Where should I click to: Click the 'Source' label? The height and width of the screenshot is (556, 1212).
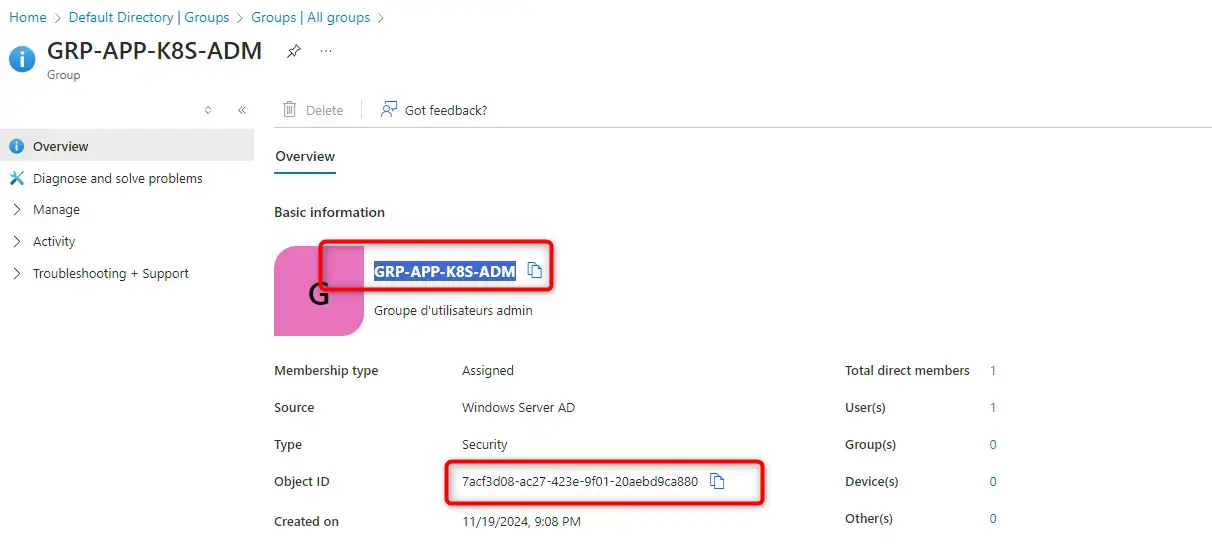[x=294, y=408]
